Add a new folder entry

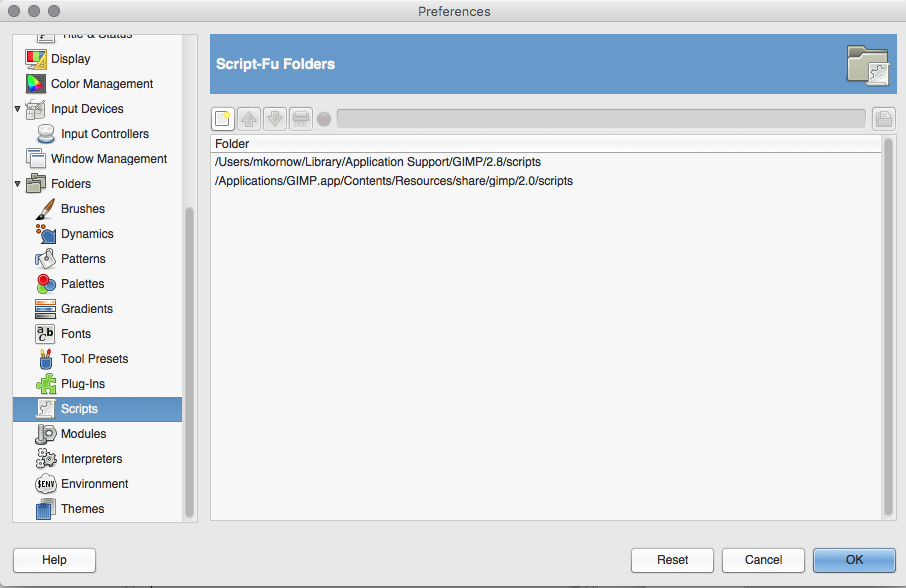(x=223, y=119)
